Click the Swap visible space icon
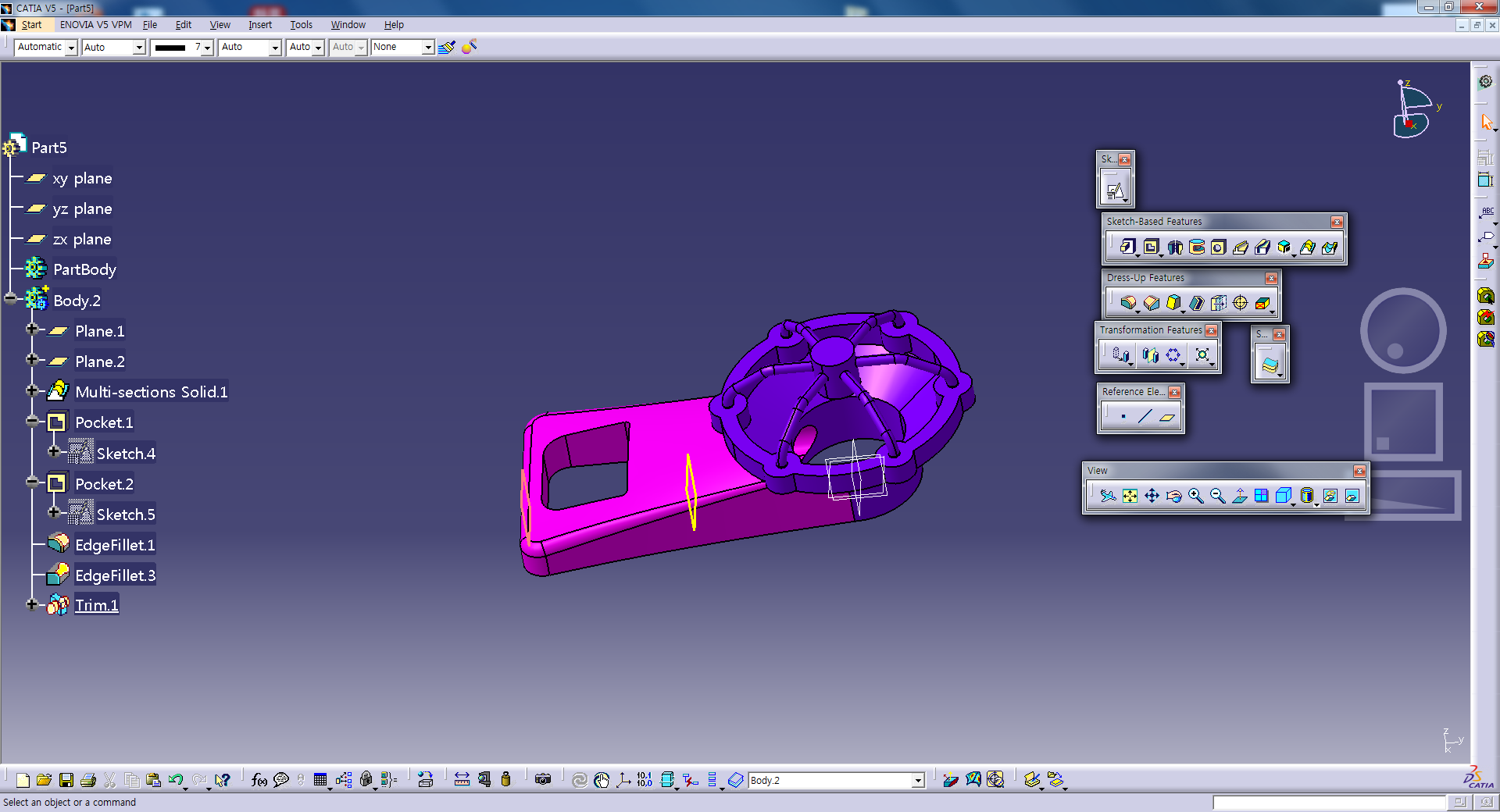The width and height of the screenshot is (1500, 812). coord(1352,496)
